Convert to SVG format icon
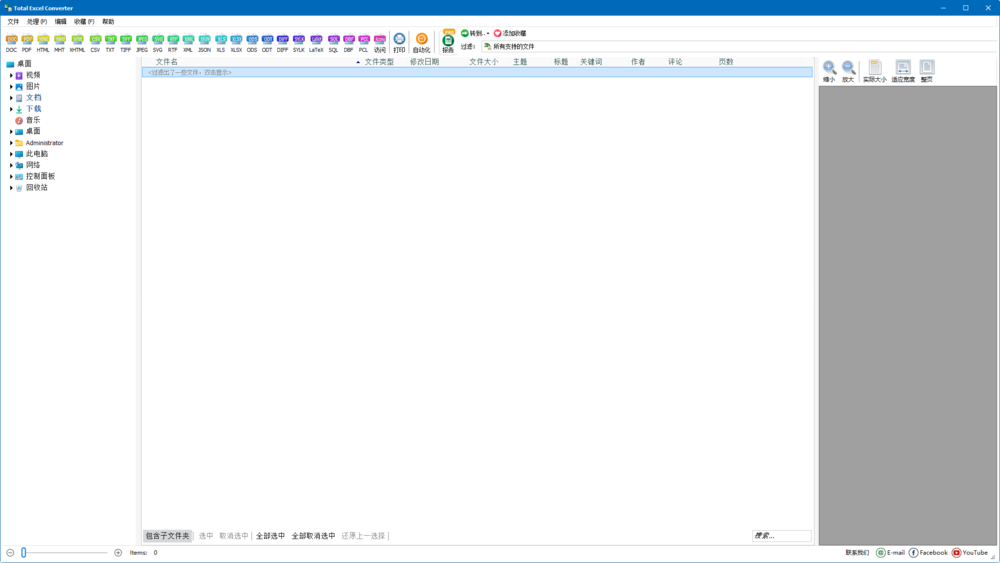The image size is (1000, 563). tap(158, 43)
